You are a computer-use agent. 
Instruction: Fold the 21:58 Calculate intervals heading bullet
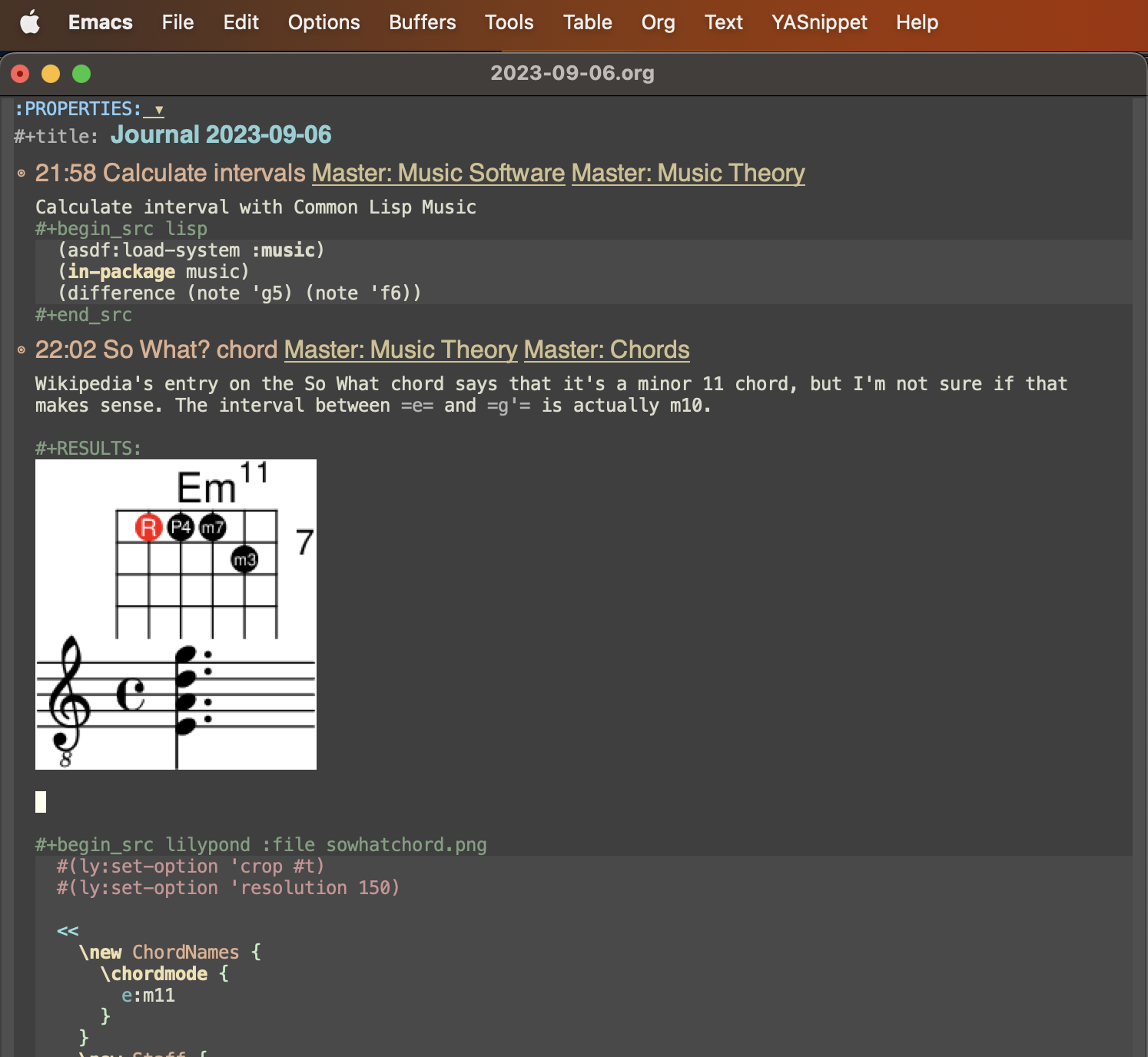(22, 174)
